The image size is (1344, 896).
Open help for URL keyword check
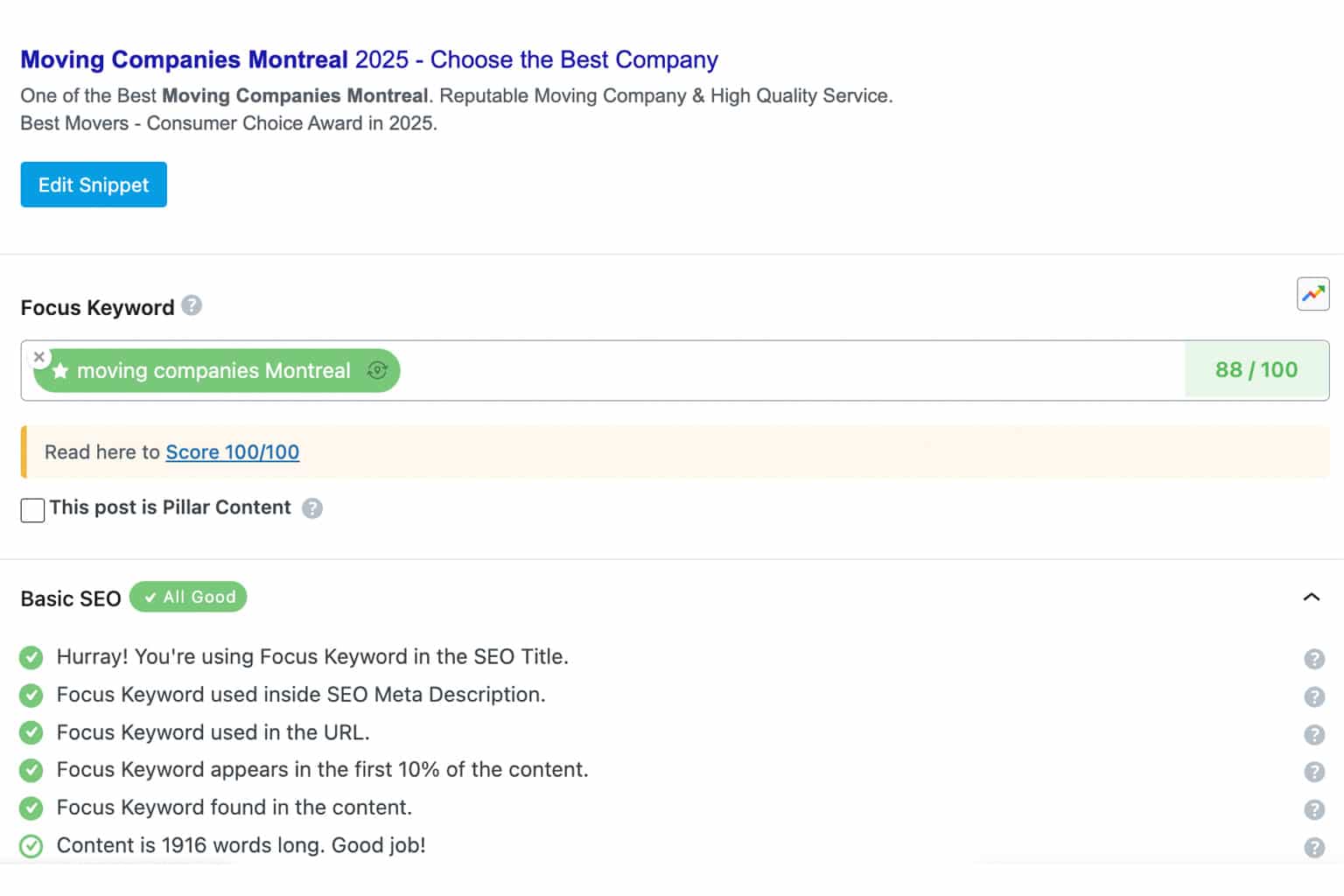coord(1313,734)
